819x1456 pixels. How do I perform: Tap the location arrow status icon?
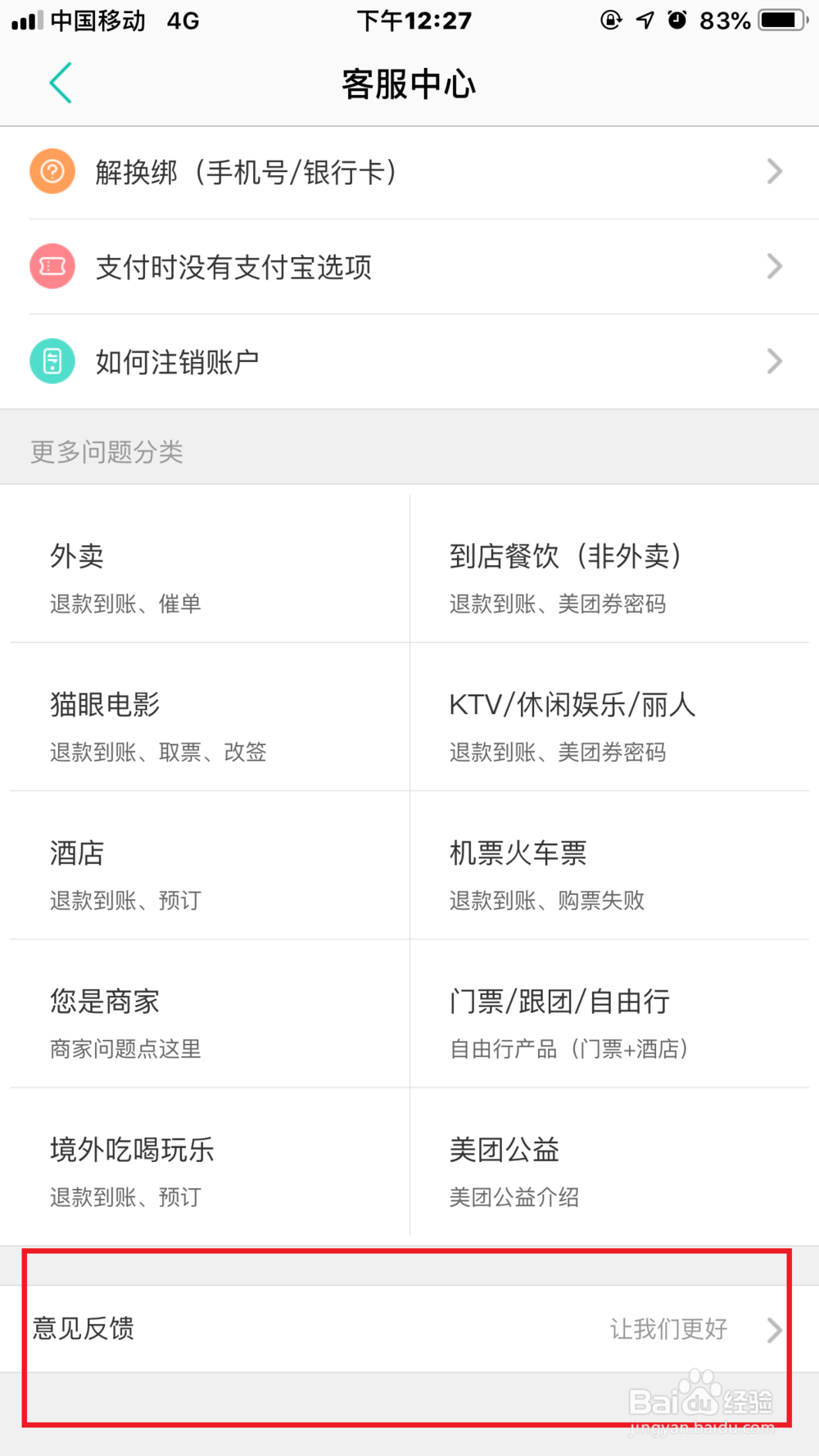tap(645, 20)
